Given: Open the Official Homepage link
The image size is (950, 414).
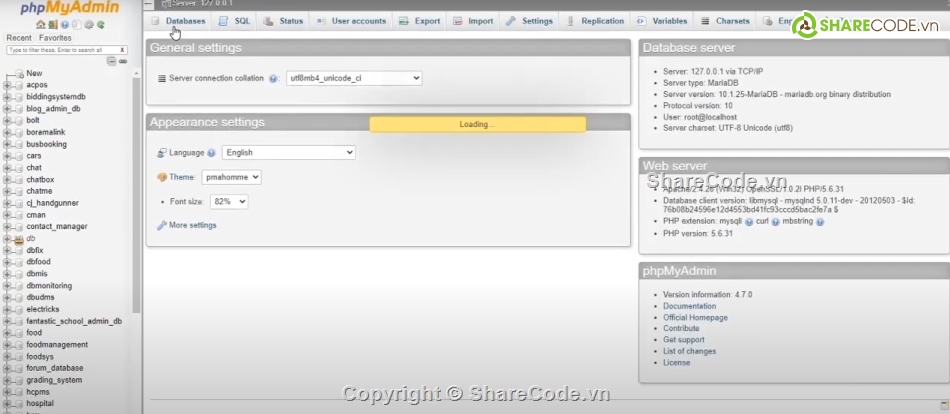Looking at the screenshot, I should [x=696, y=318].
